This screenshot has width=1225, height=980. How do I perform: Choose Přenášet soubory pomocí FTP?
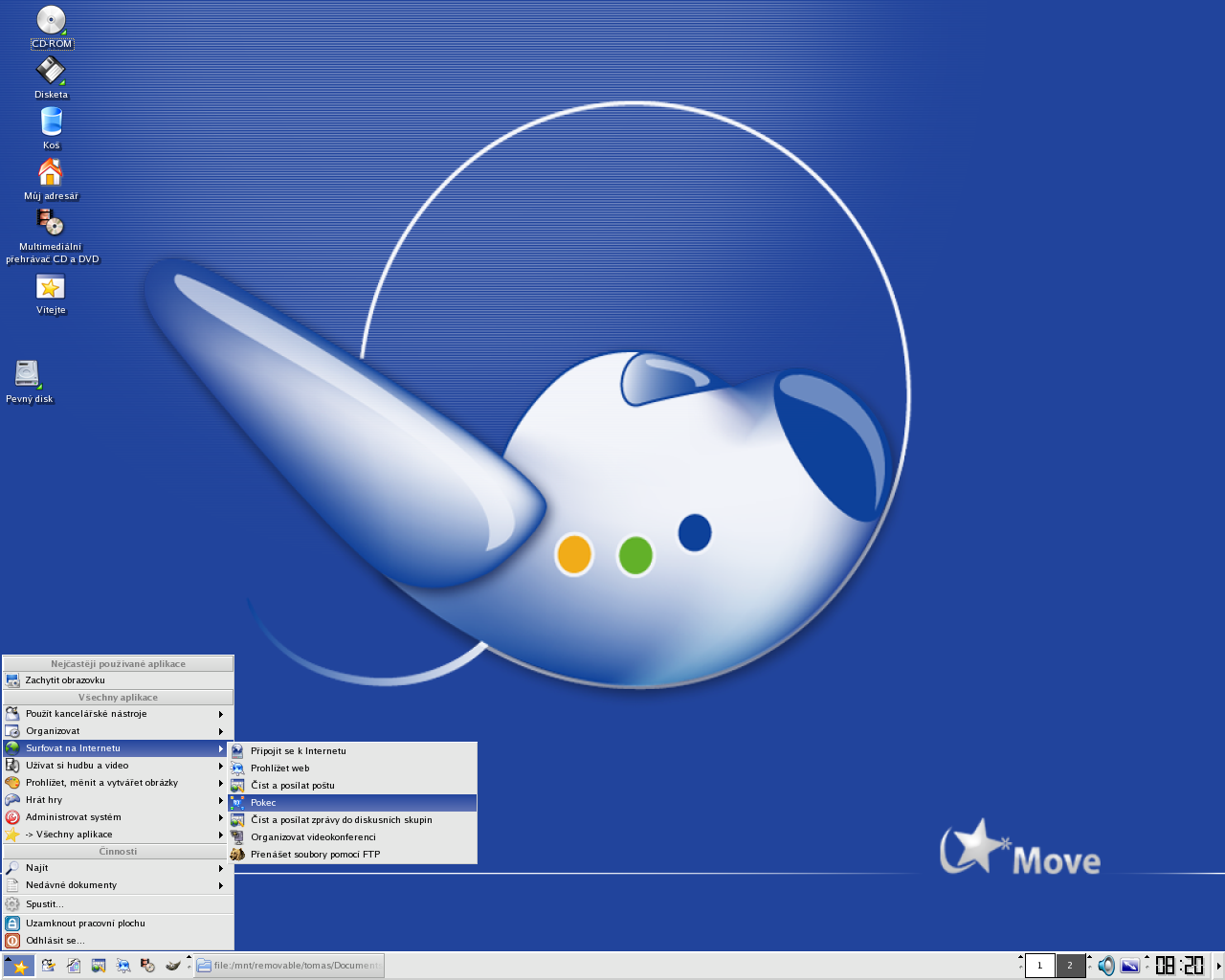(352, 855)
